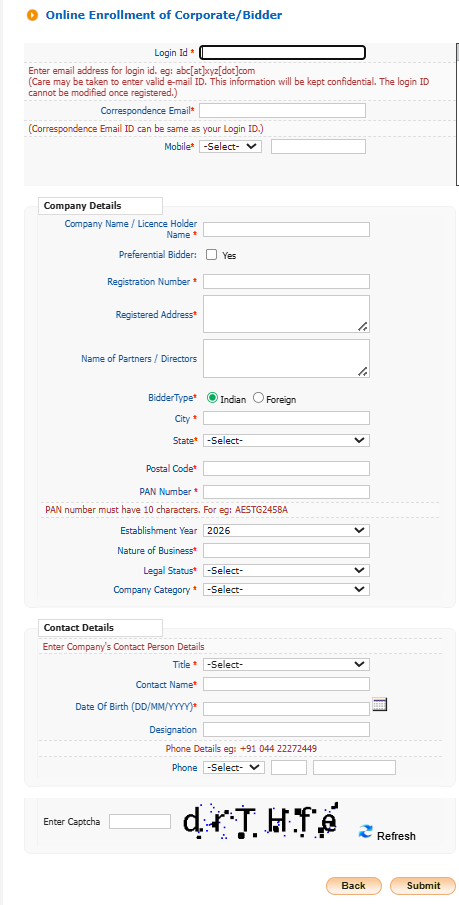Screen dimensions: 459x905
Task: Click the captcha image
Action: 260,820
